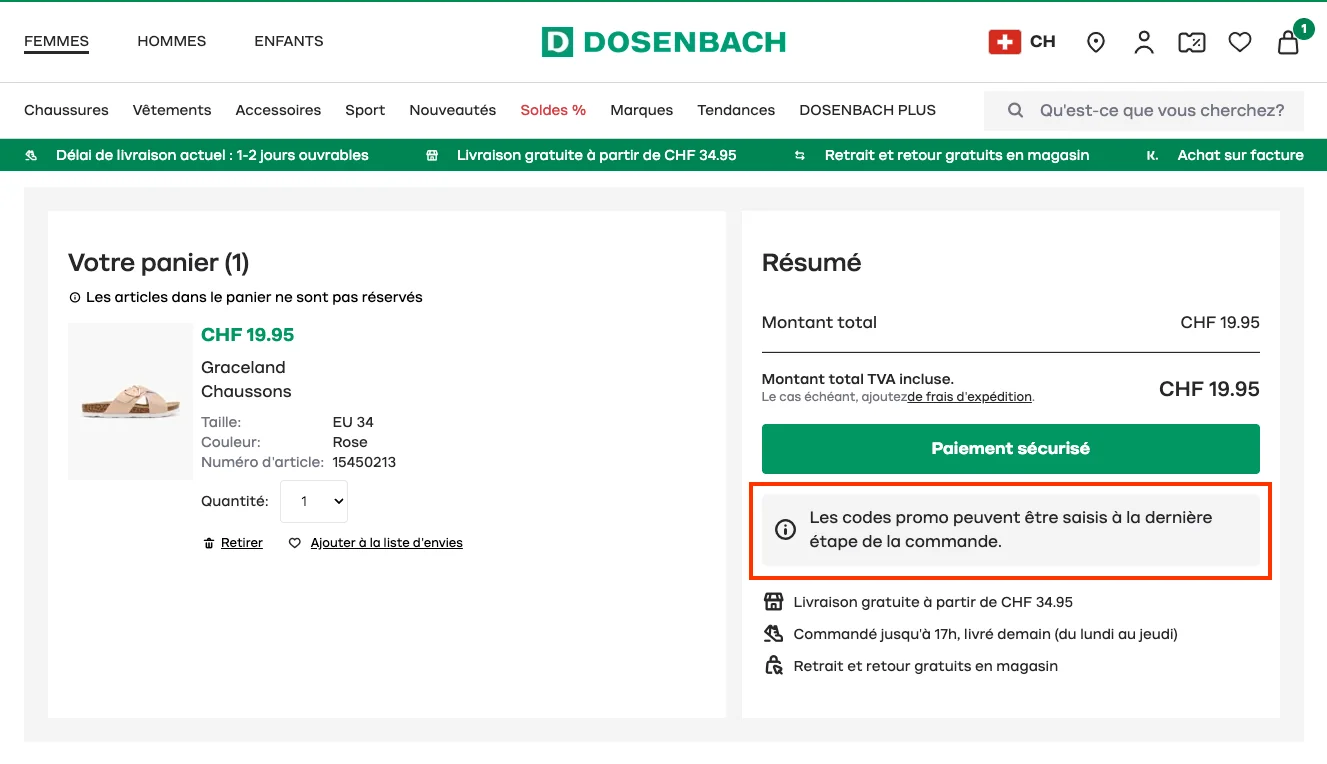The width and height of the screenshot is (1327, 764).
Task: Click the free shipping icon in green banner
Action: pyautogui.click(x=432, y=155)
